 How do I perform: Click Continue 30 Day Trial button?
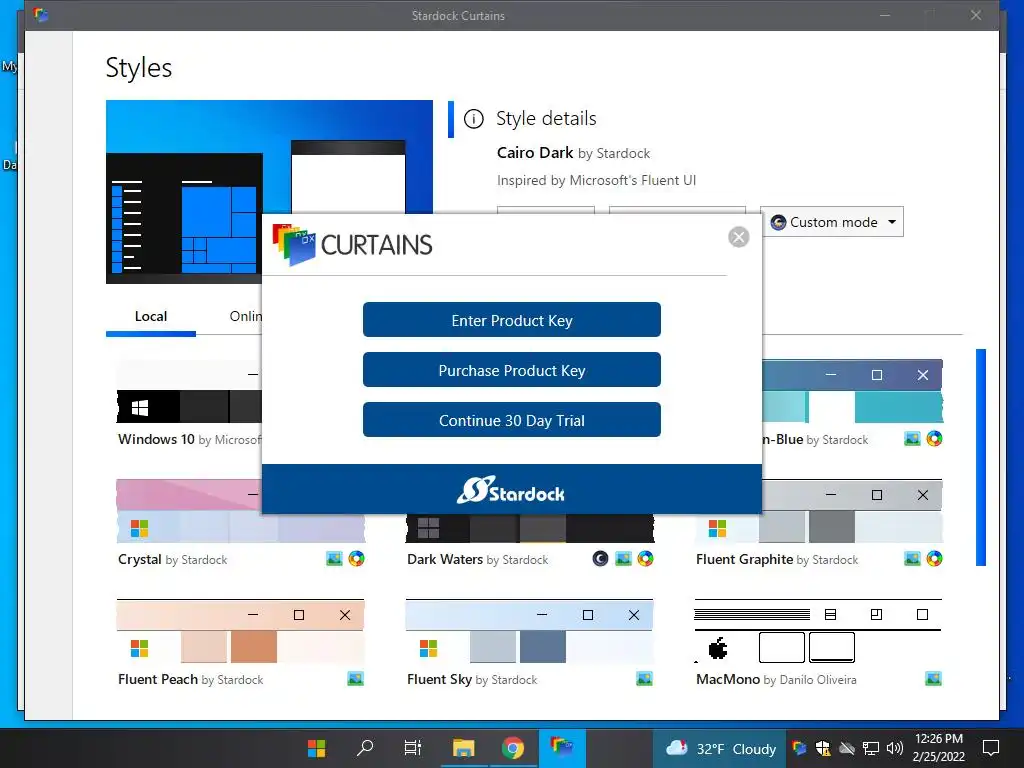[x=511, y=420]
